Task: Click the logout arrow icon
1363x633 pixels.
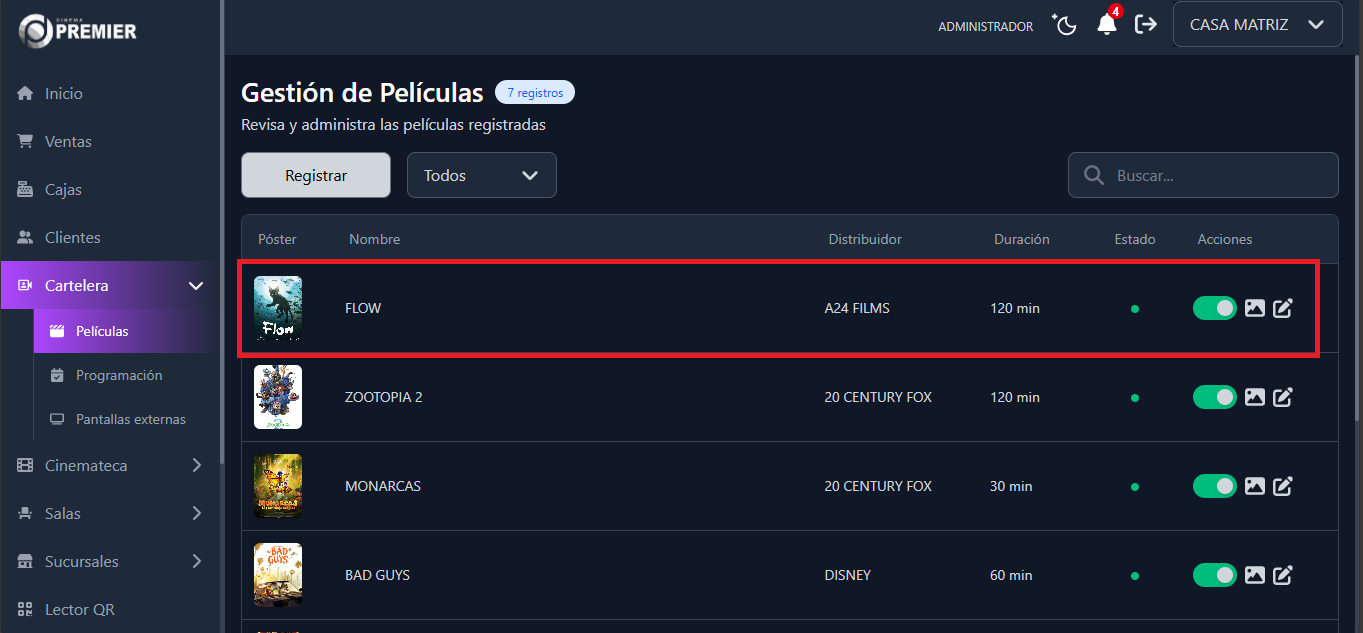Action: point(1146,25)
